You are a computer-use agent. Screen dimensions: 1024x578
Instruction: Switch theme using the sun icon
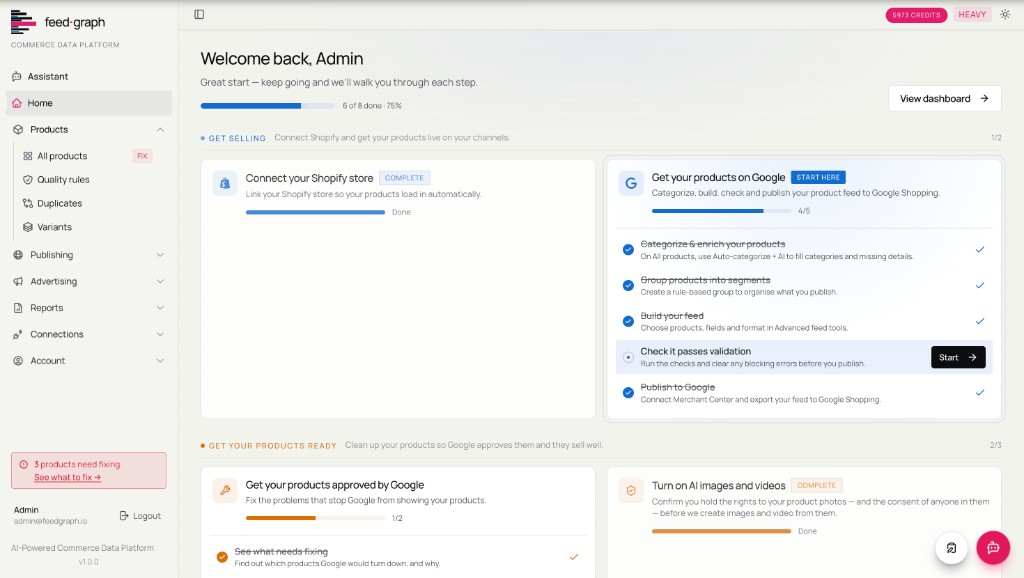tap(1005, 14)
